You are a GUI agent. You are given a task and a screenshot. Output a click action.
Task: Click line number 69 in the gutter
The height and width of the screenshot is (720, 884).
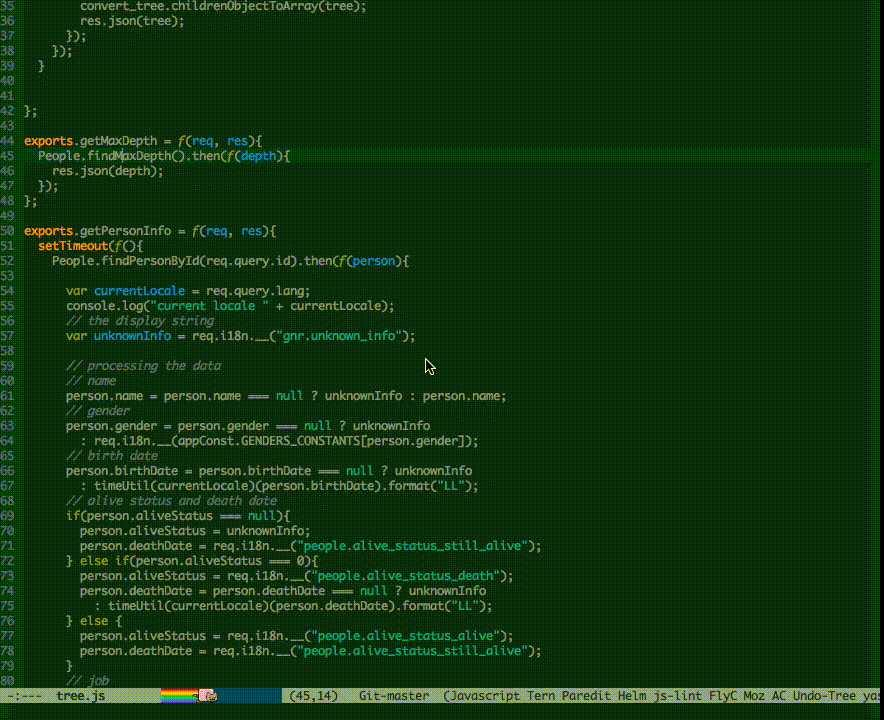pyautogui.click(x=7, y=516)
